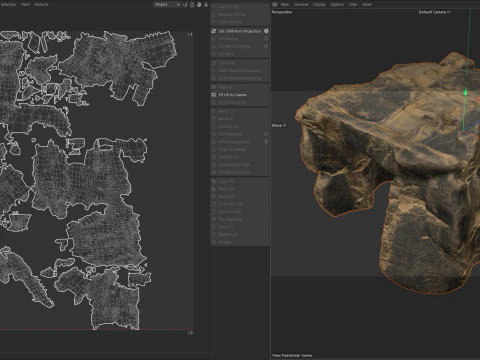Open the viewport Panel menu
This screenshot has height=360, width=480.
click(x=366, y=5)
